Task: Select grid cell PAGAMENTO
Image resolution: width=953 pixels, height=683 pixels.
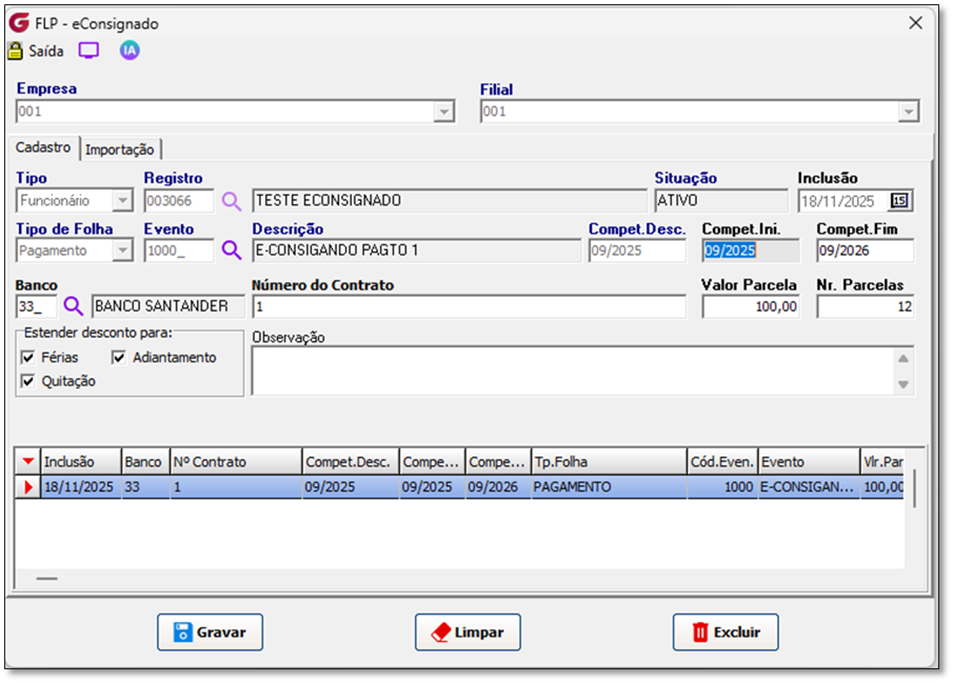Action: tap(609, 487)
